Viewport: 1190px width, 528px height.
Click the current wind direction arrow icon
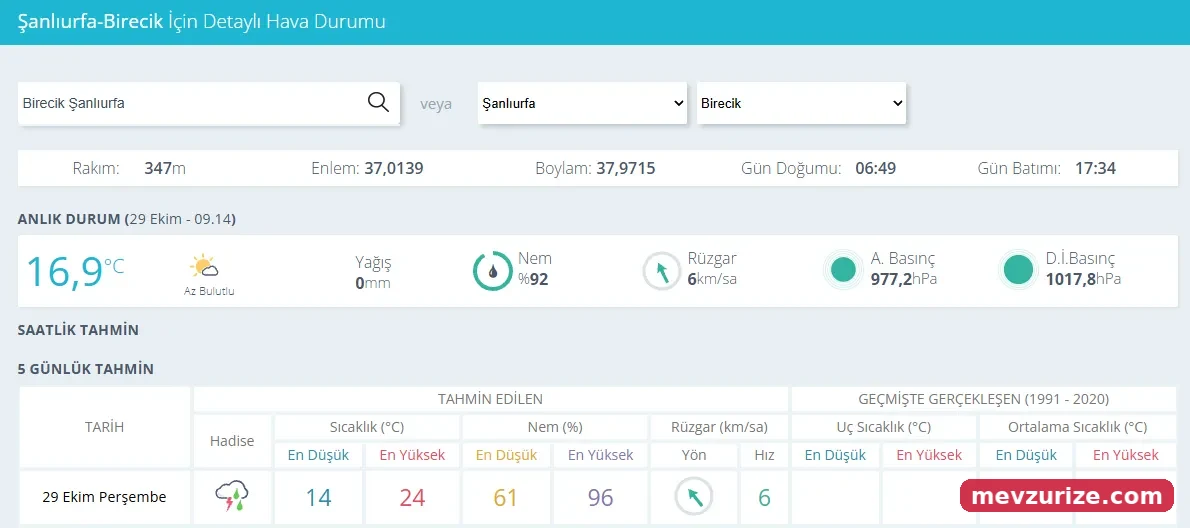(x=663, y=271)
